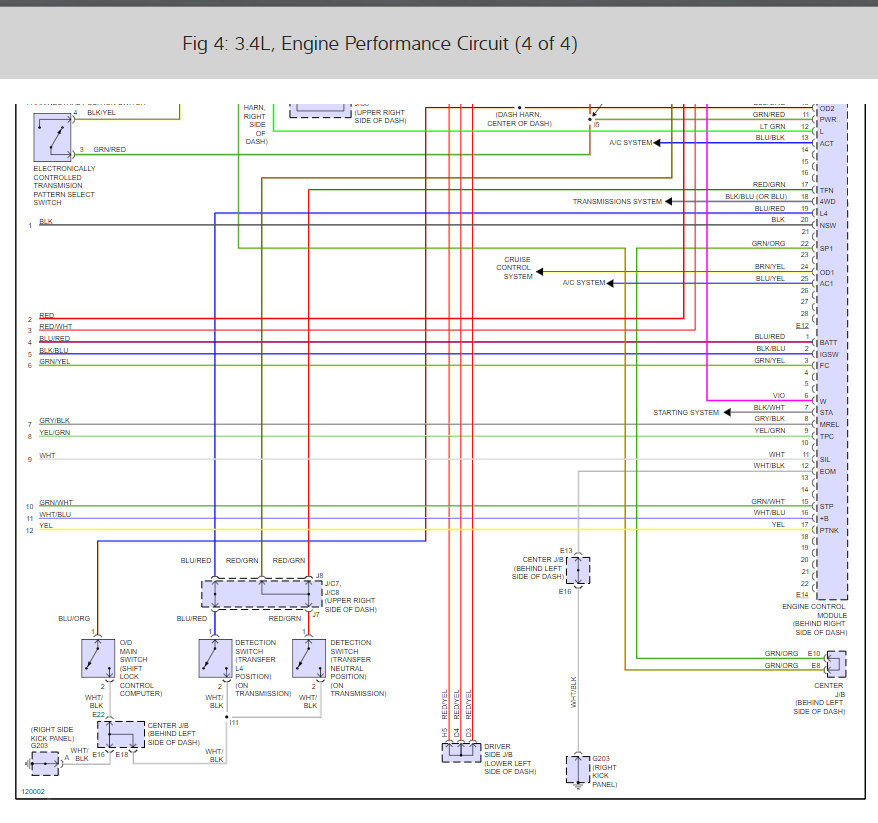This screenshot has width=878, height=823.
Task: Click the Cruise Control System arrow
Action: [x=540, y=272]
